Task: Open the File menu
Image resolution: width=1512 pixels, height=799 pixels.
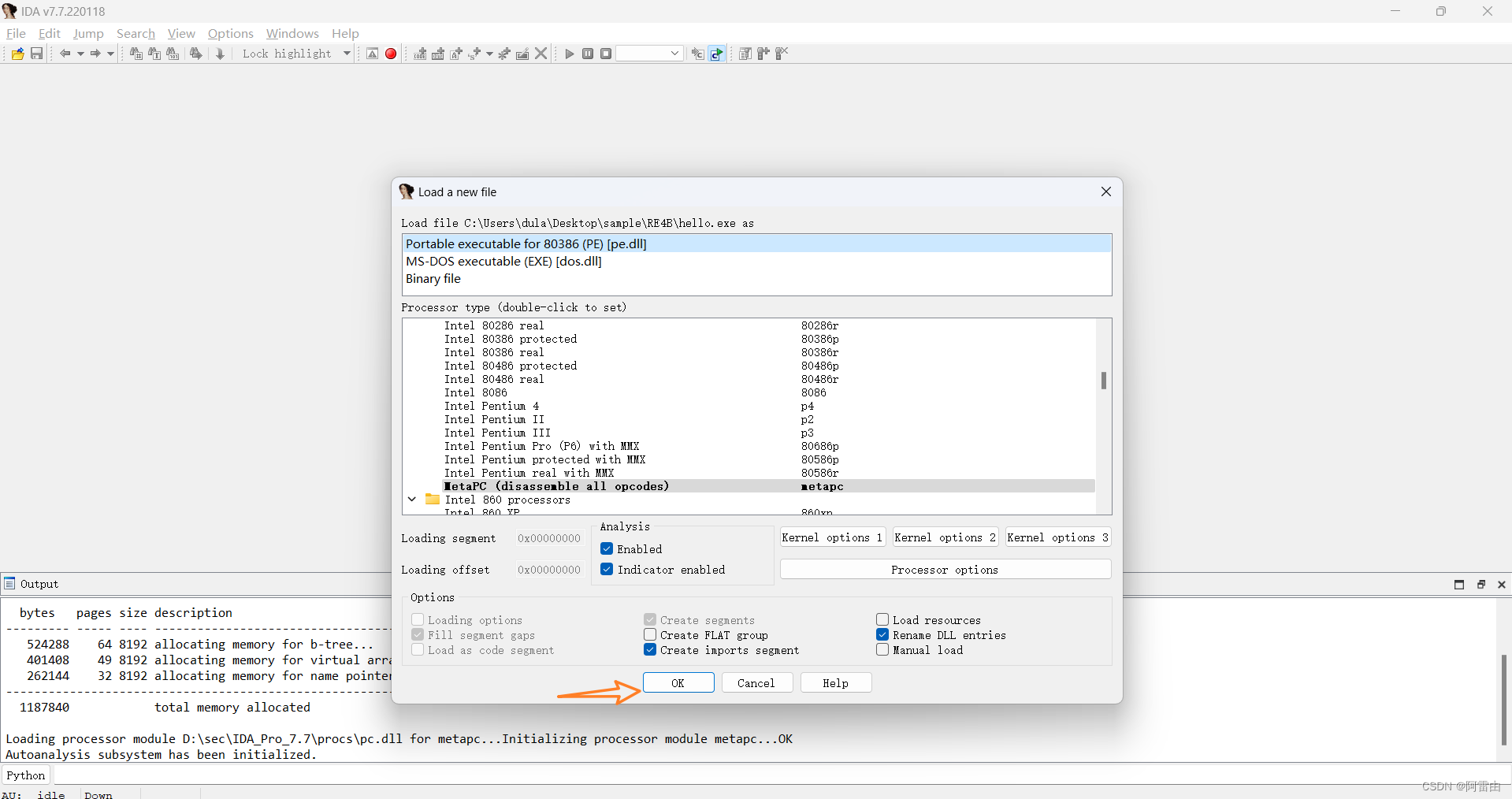Action: pyautogui.click(x=16, y=33)
